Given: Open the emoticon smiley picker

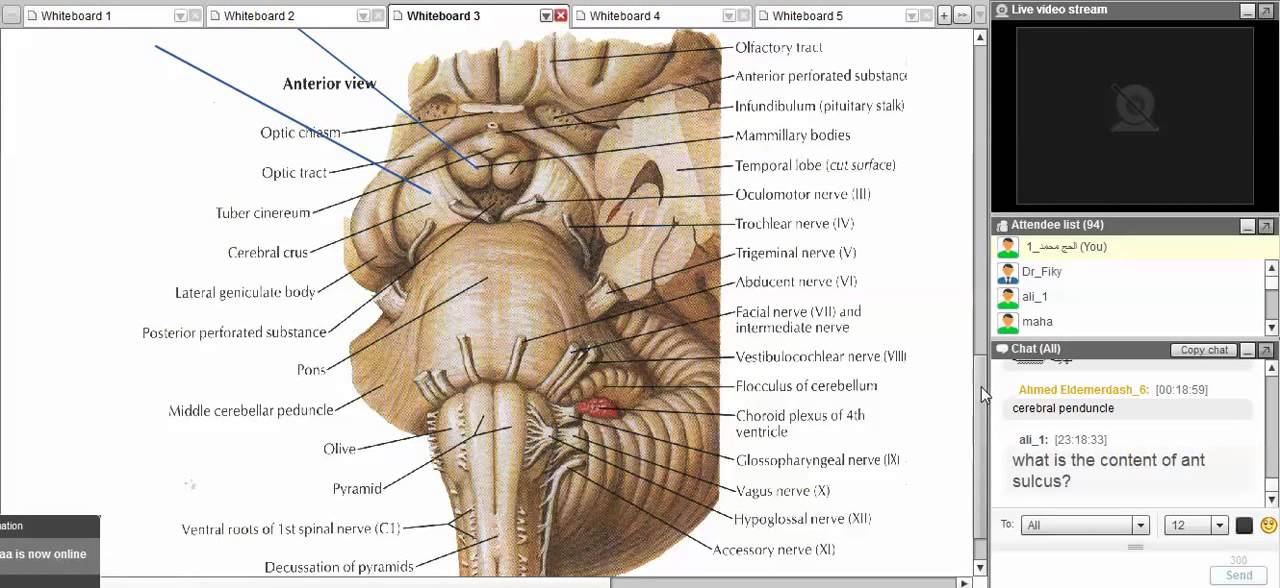Looking at the screenshot, I should (x=1269, y=525).
